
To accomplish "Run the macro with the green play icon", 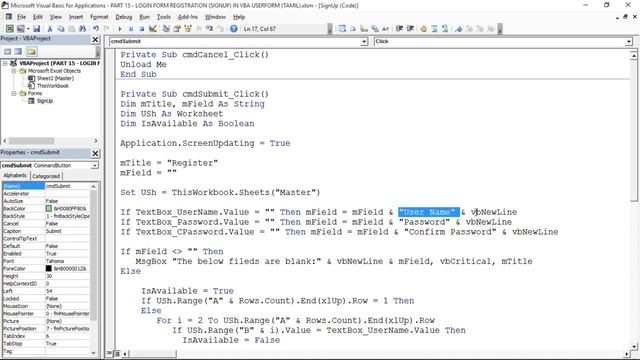I will tap(120, 29).
